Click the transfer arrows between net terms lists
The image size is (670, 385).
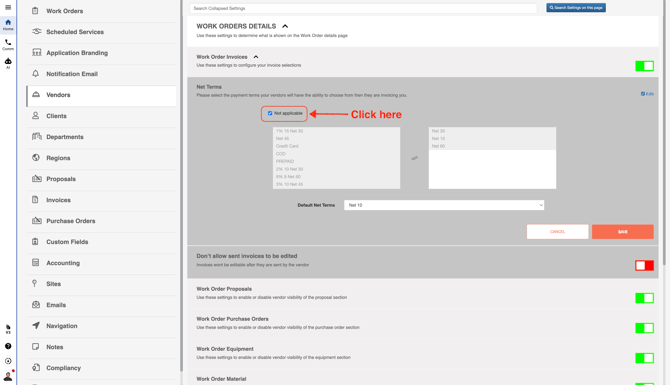click(x=414, y=158)
